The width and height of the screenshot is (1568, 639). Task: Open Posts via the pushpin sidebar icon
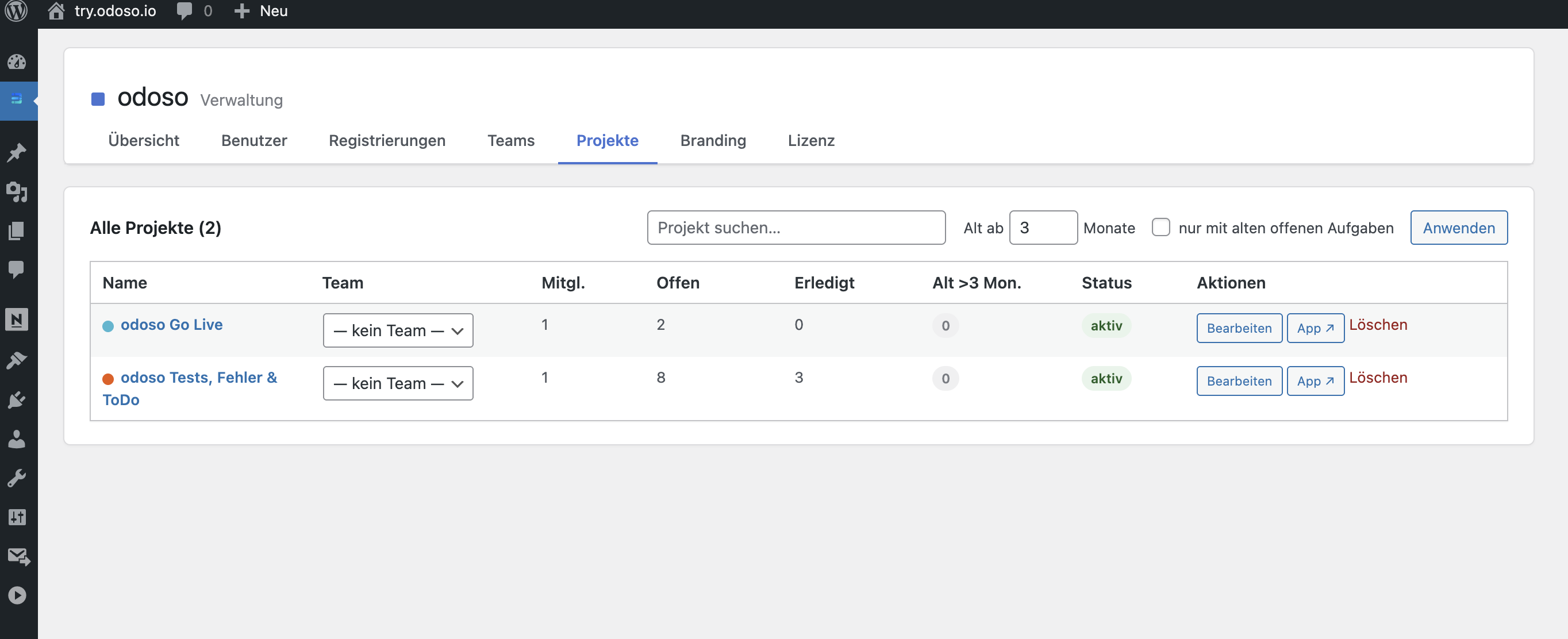click(x=17, y=152)
